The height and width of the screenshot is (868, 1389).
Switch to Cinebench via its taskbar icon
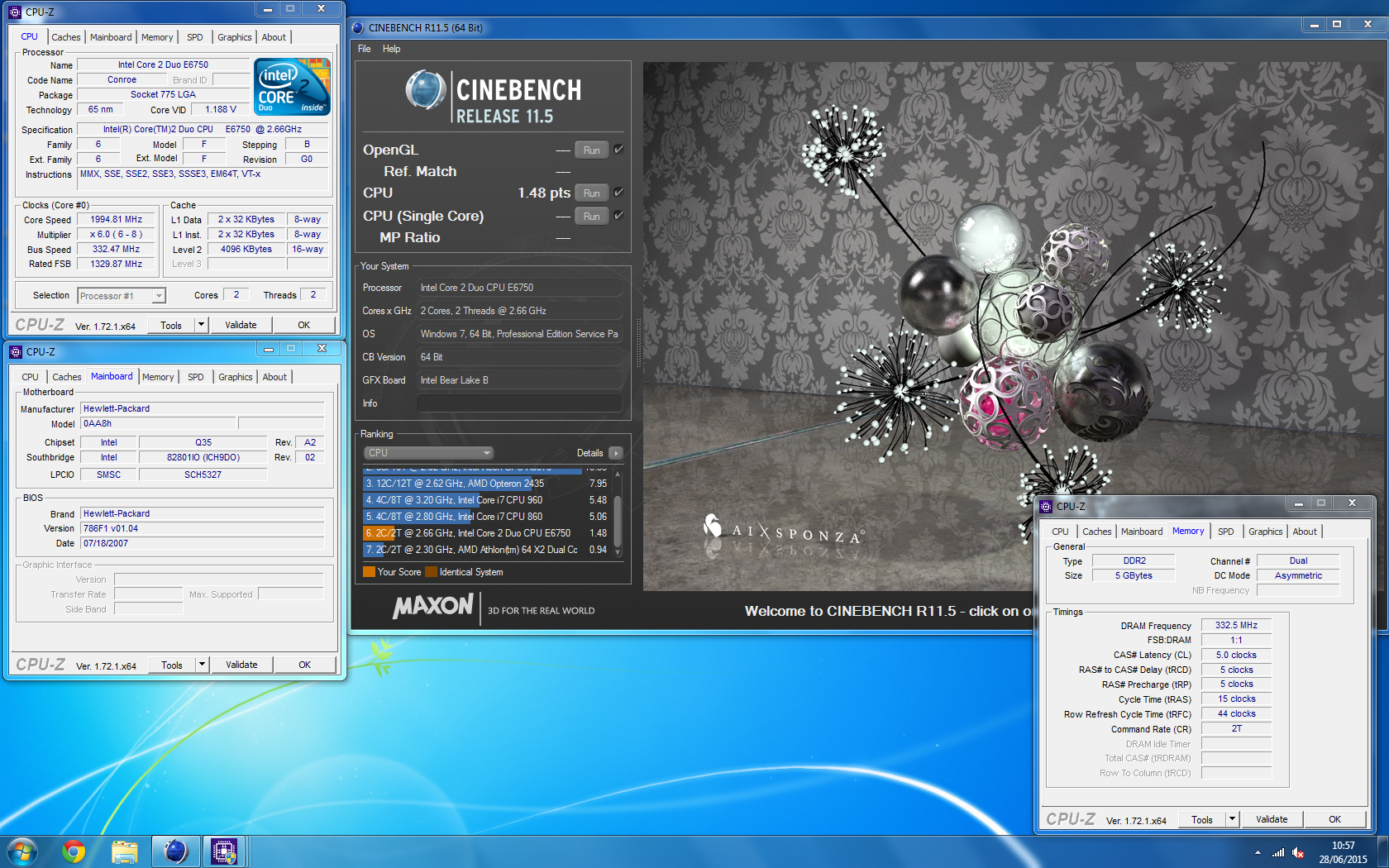(x=175, y=851)
